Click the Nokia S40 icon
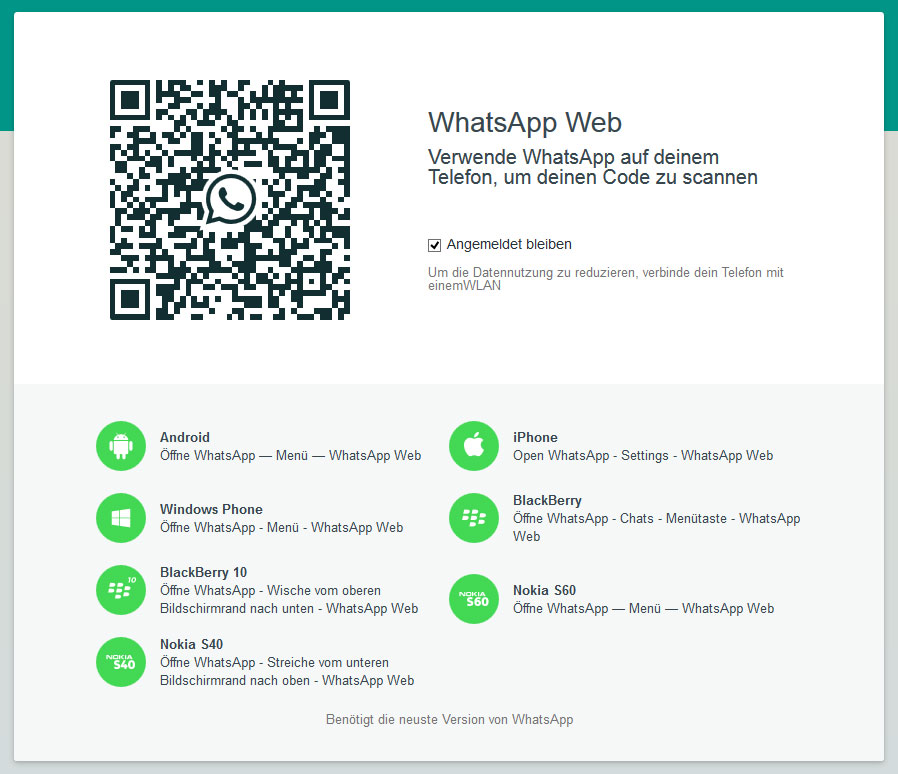The image size is (898, 774). (121, 662)
